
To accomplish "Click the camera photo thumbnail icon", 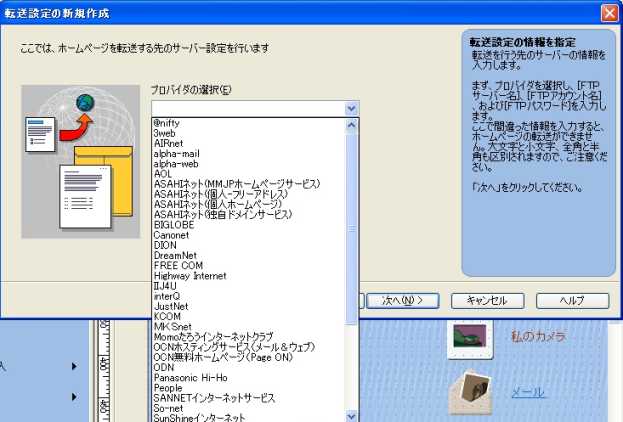I will [x=470, y=339].
